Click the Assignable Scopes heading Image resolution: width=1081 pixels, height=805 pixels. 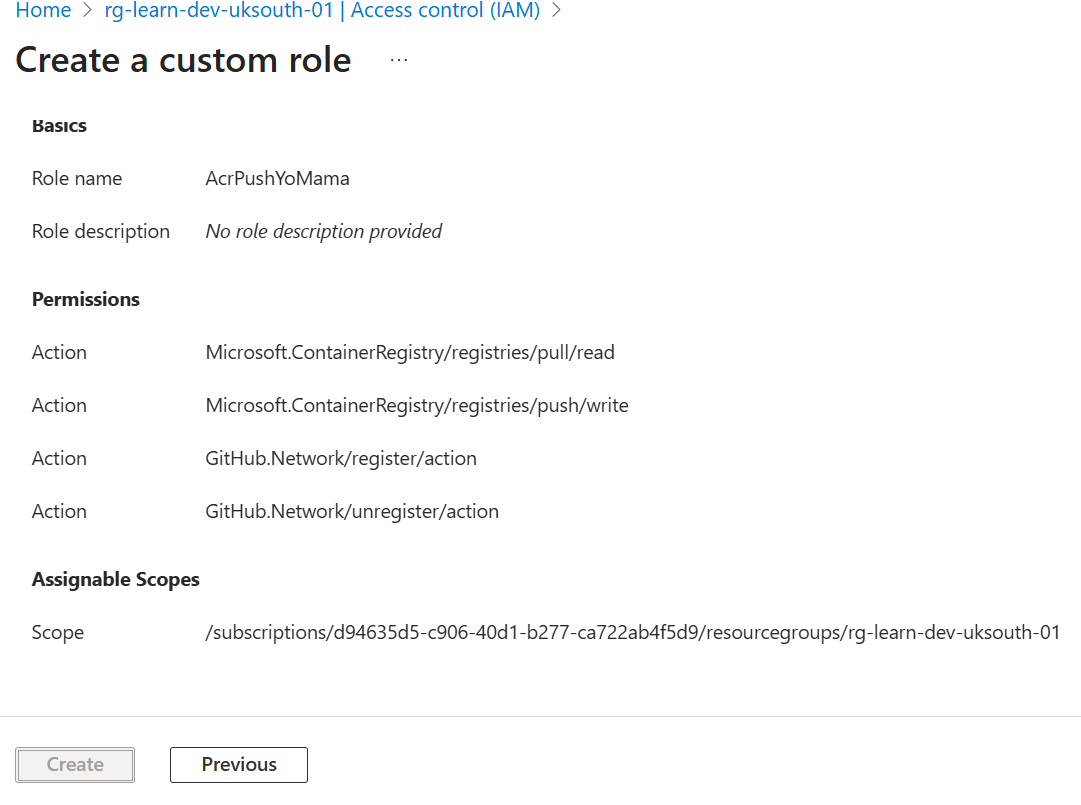116,580
